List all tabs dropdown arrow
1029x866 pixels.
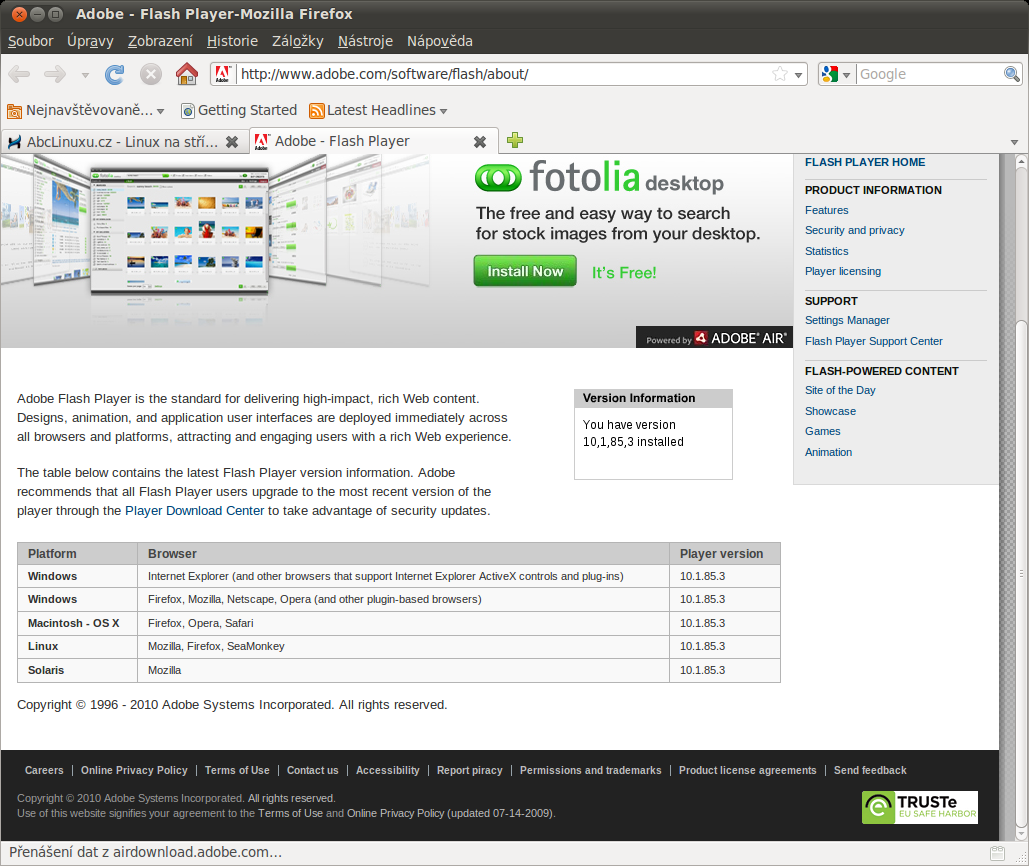1014,142
